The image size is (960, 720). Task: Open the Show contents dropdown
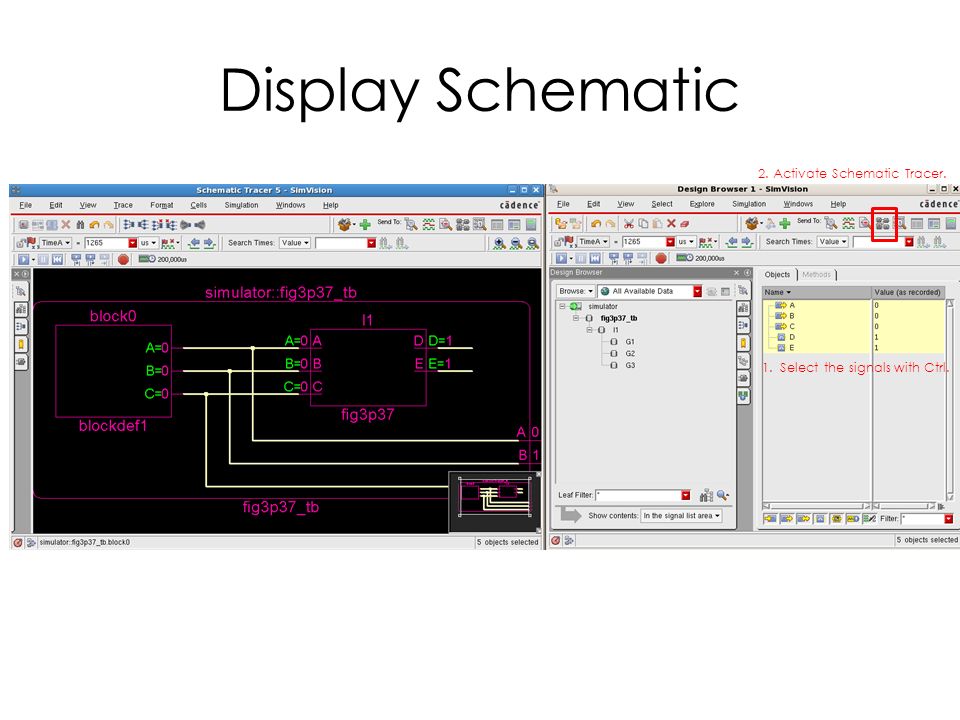click(681, 516)
